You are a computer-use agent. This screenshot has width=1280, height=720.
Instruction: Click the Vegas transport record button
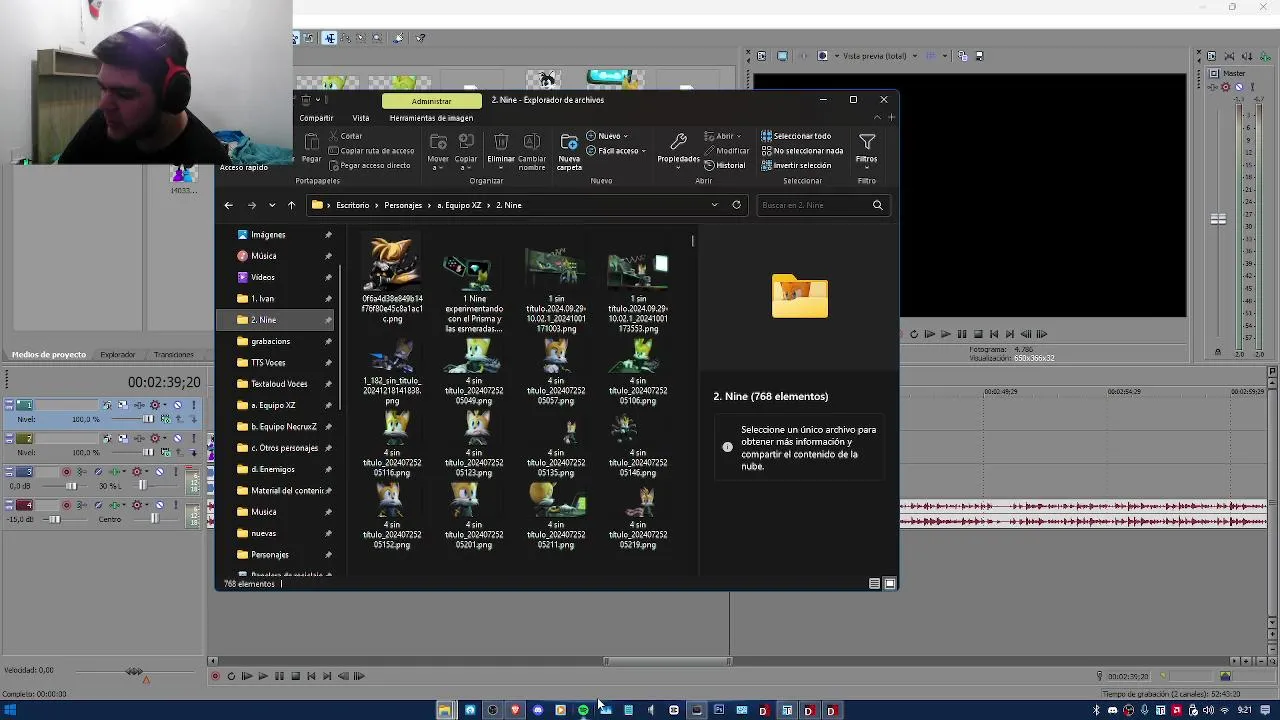pos(215,676)
